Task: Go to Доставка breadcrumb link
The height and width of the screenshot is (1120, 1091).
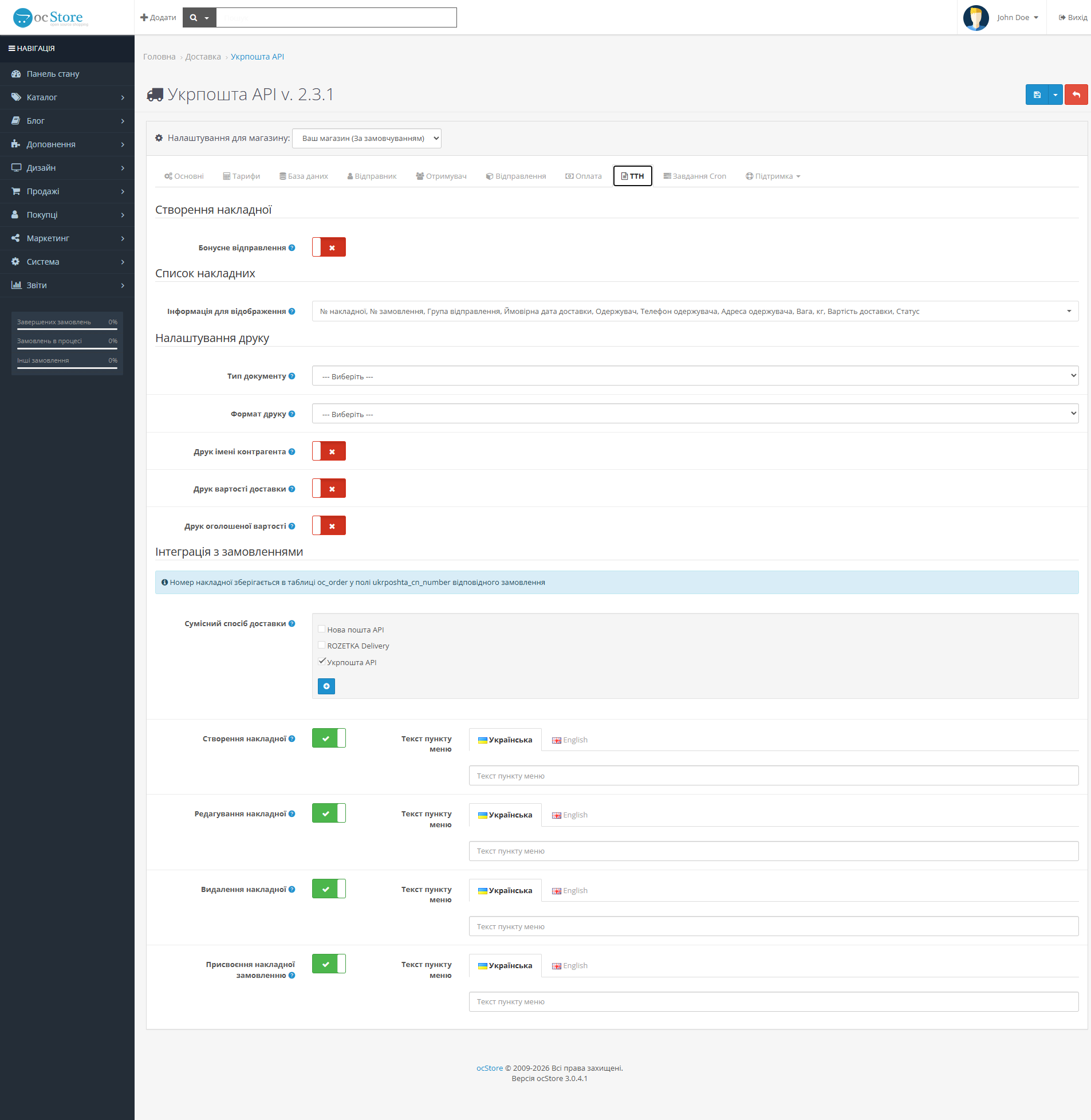Action: 203,57
